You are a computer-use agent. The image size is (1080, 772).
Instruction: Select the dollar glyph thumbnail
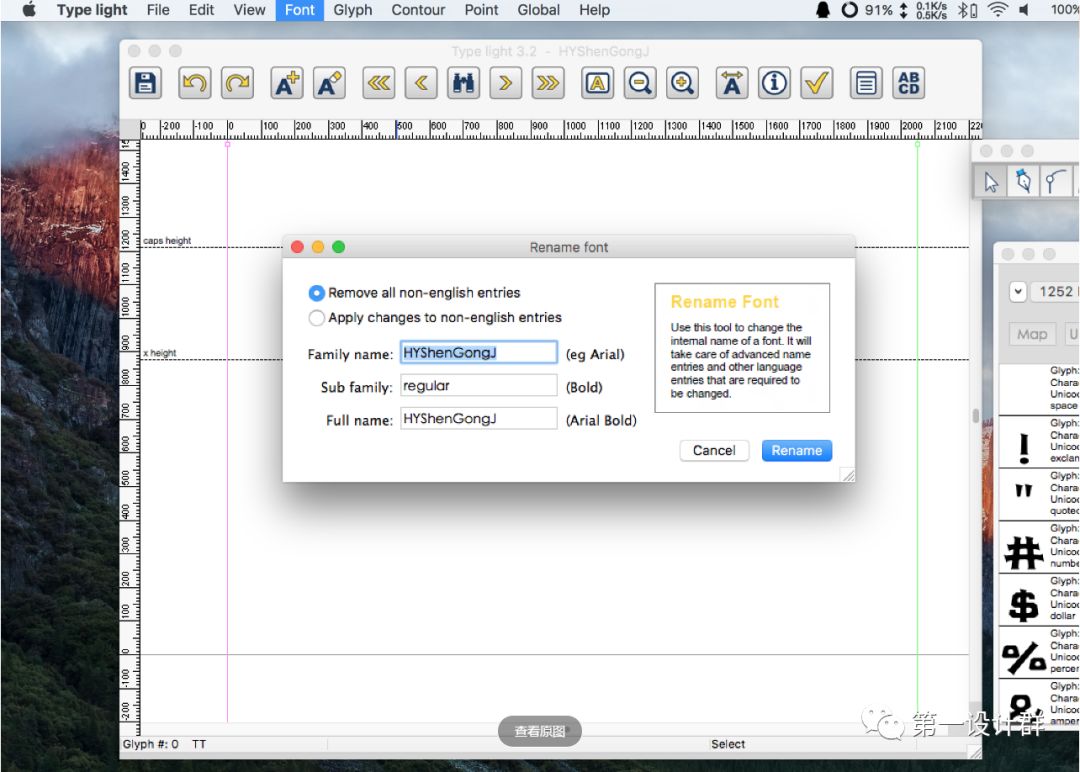pyautogui.click(x=1024, y=605)
